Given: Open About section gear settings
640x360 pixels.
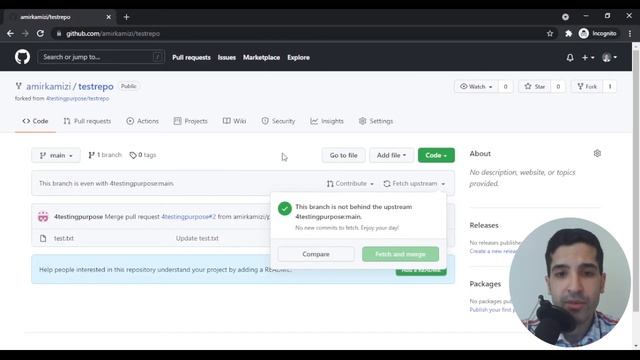Looking at the screenshot, I should point(597,153).
